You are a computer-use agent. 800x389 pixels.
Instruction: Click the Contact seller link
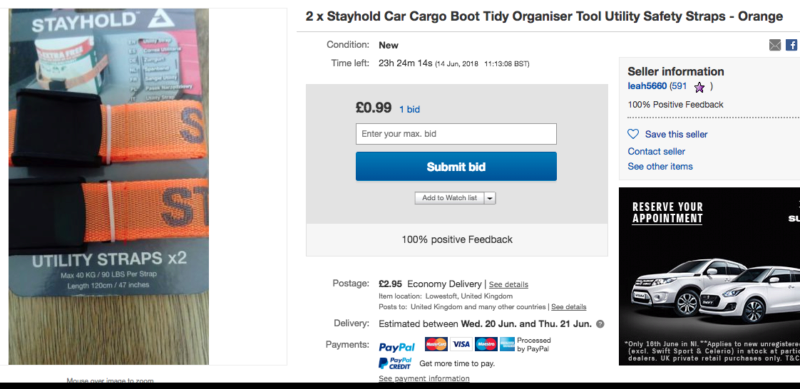point(656,151)
